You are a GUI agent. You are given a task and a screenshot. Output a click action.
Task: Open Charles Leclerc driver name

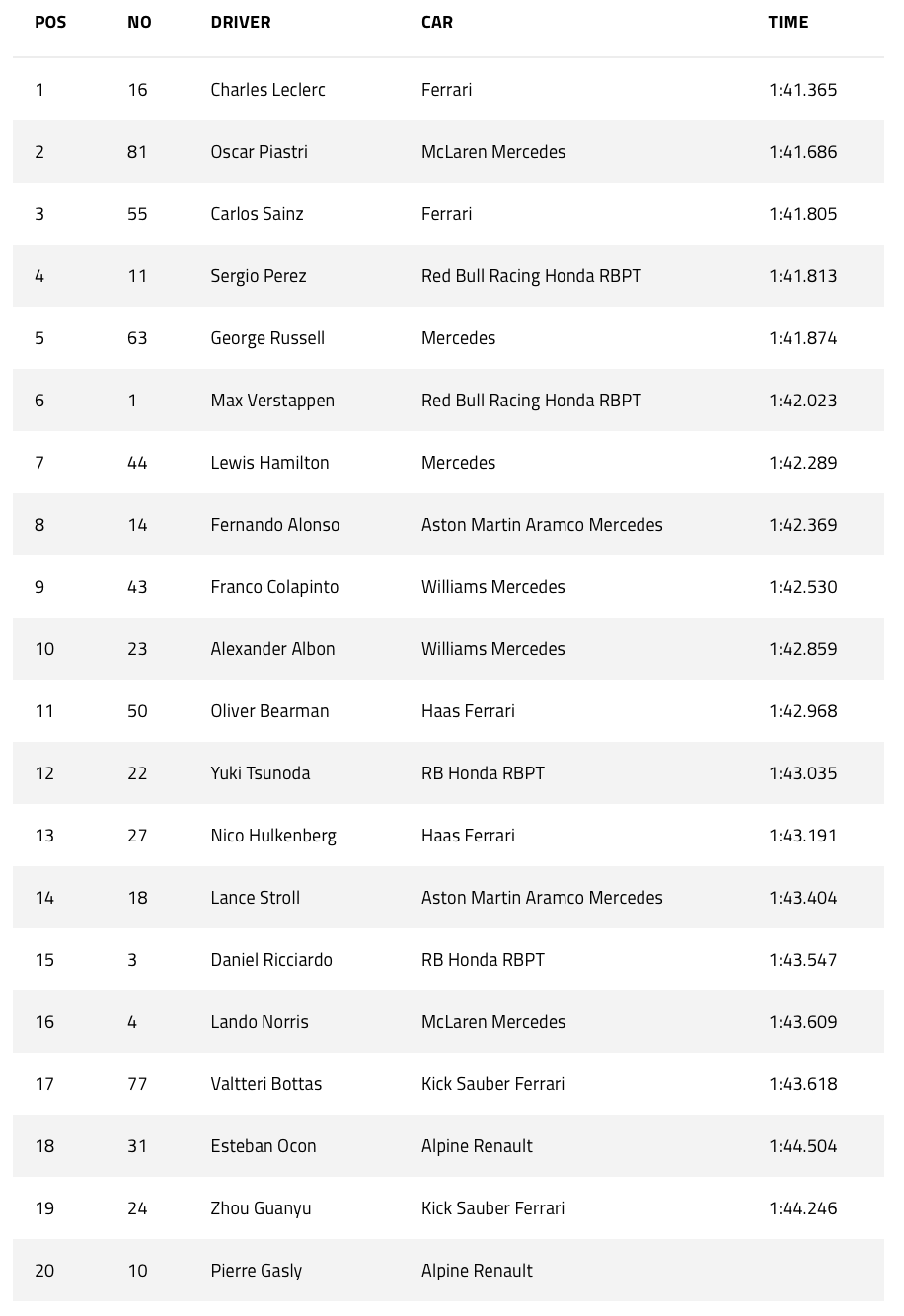[267, 90]
